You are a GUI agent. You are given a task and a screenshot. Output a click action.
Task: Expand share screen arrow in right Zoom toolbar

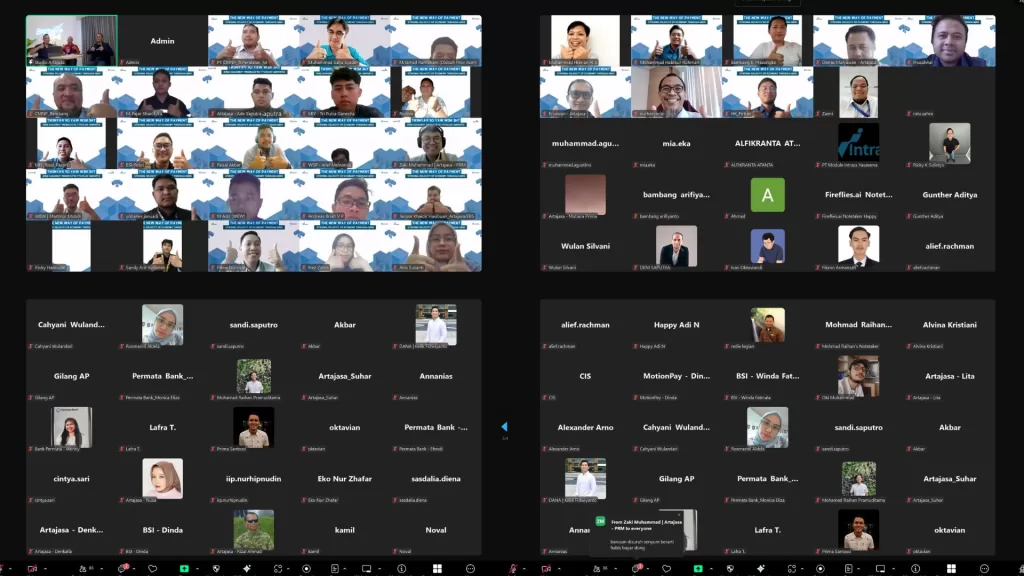click(711, 569)
